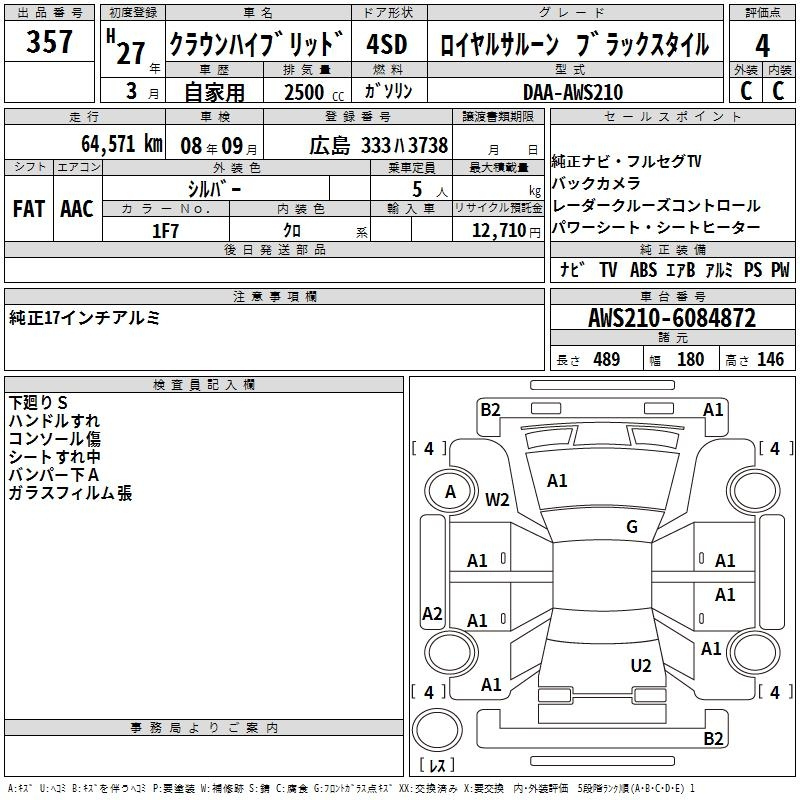The image size is (800, 800).
Task: Click sales point 純正ナビ・フルセグTV
Action: coord(627,162)
